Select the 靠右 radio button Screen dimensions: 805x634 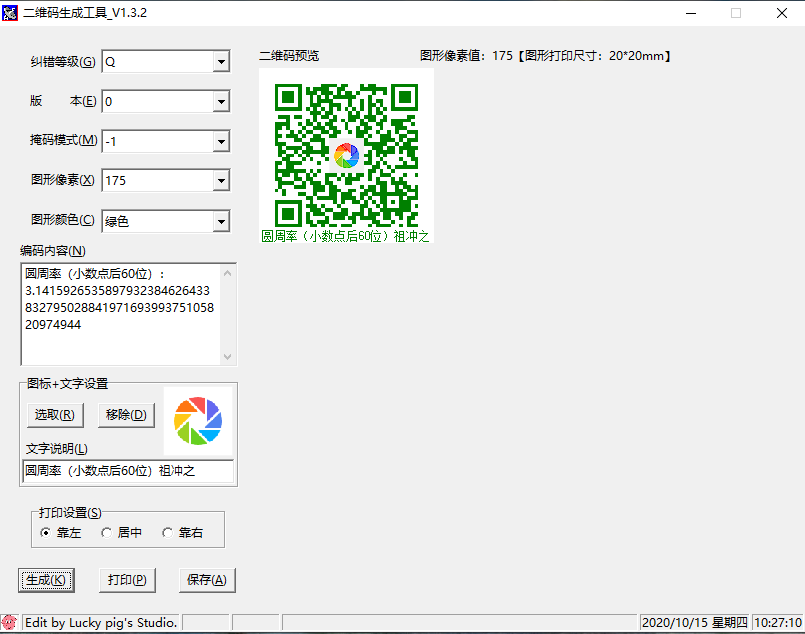click(x=167, y=533)
